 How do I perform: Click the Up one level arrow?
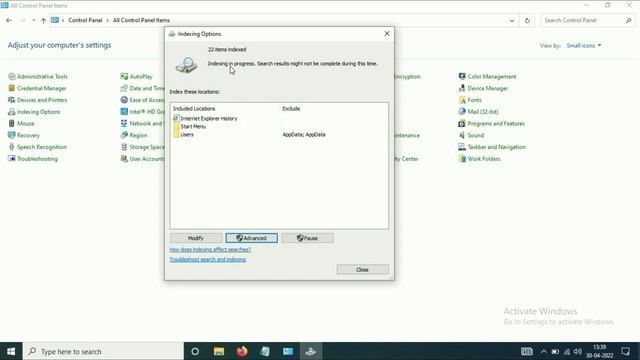(x=43, y=20)
